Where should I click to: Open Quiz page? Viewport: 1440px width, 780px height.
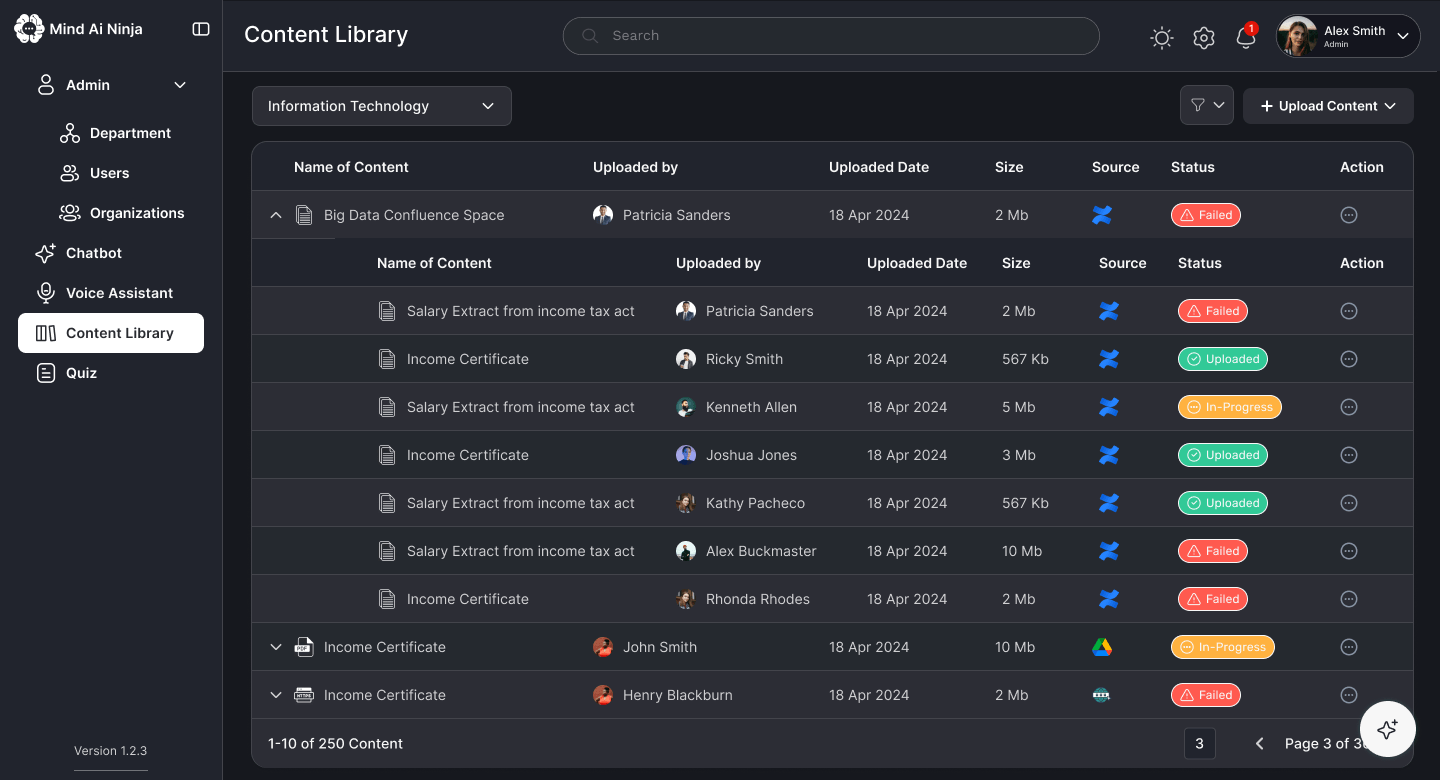pos(66,373)
